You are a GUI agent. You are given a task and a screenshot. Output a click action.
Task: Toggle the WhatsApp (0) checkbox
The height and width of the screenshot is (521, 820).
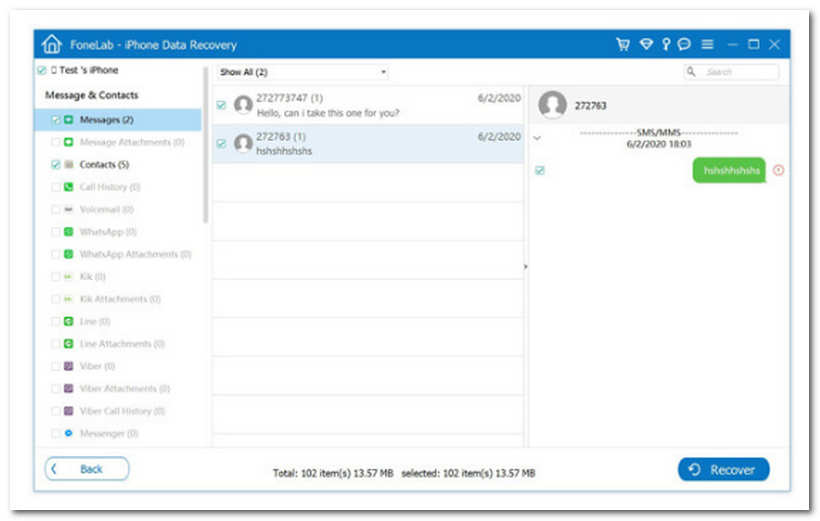tap(55, 232)
